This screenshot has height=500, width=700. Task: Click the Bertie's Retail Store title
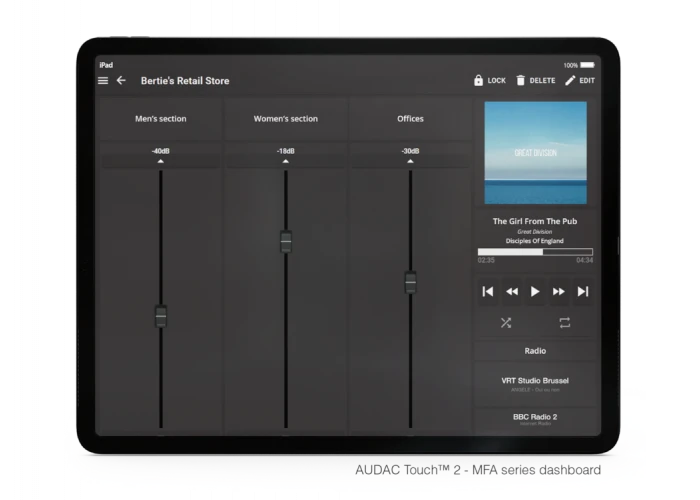pyautogui.click(x=185, y=81)
